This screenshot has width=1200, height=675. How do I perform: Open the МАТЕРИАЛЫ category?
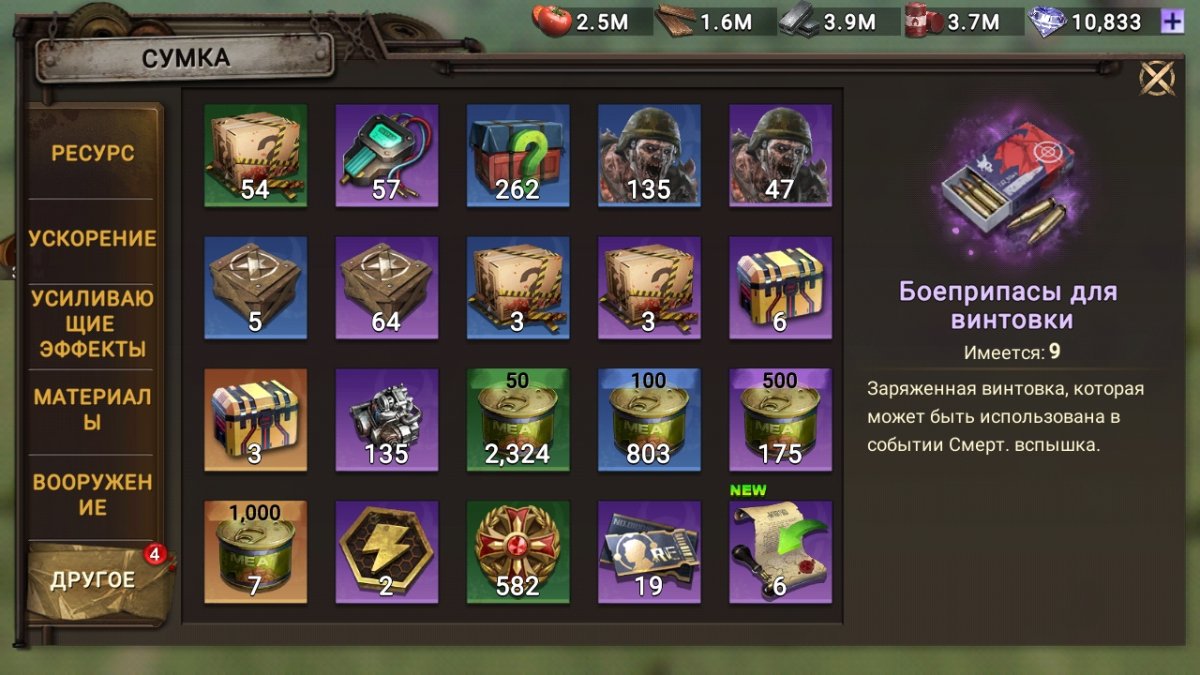[93, 409]
